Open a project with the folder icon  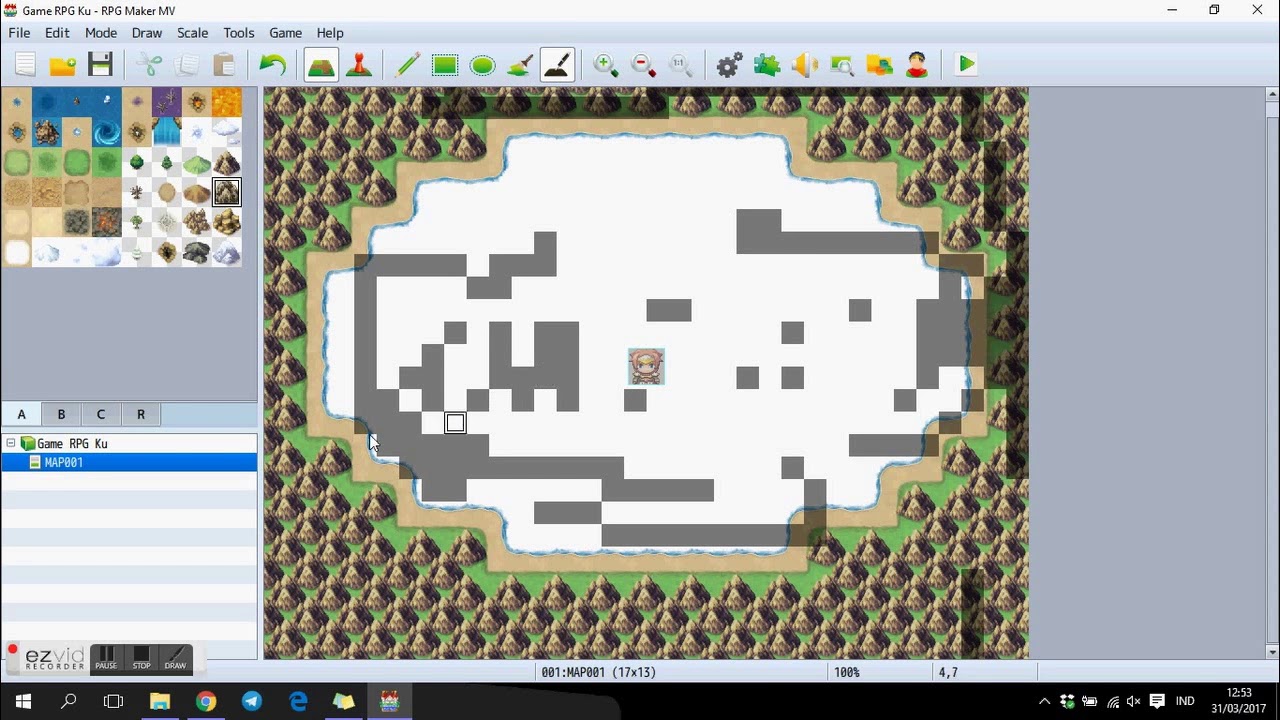coord(62,65)
